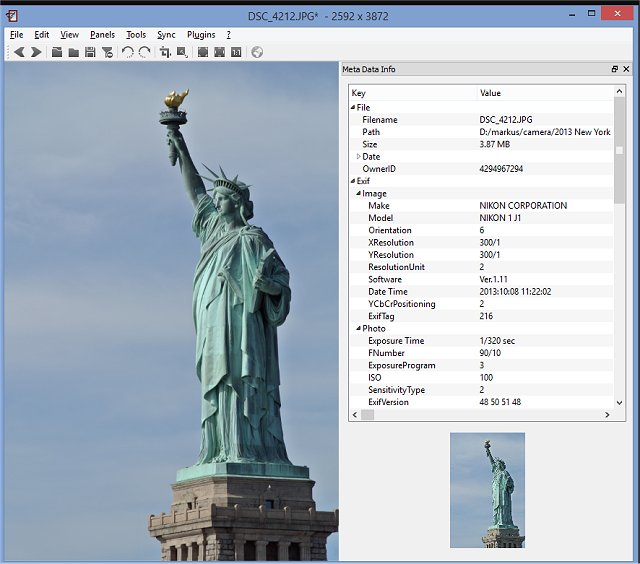Click the Value column header
Viewport: 640px width, 564px height.
coord(490,93)
